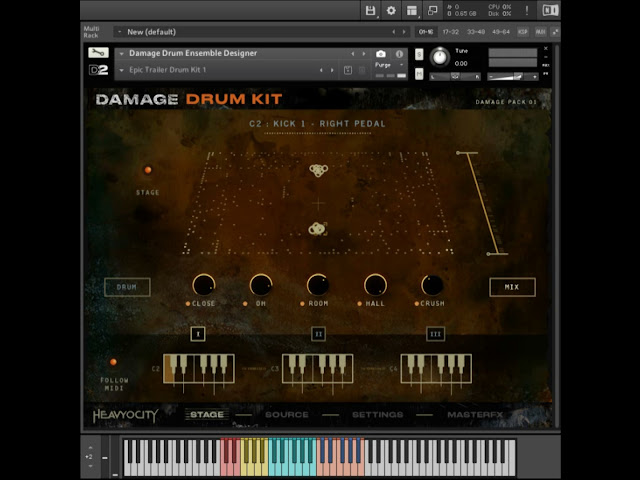Click the instrument pan slider
640x480 pixels.
click(x=455, y=77)
